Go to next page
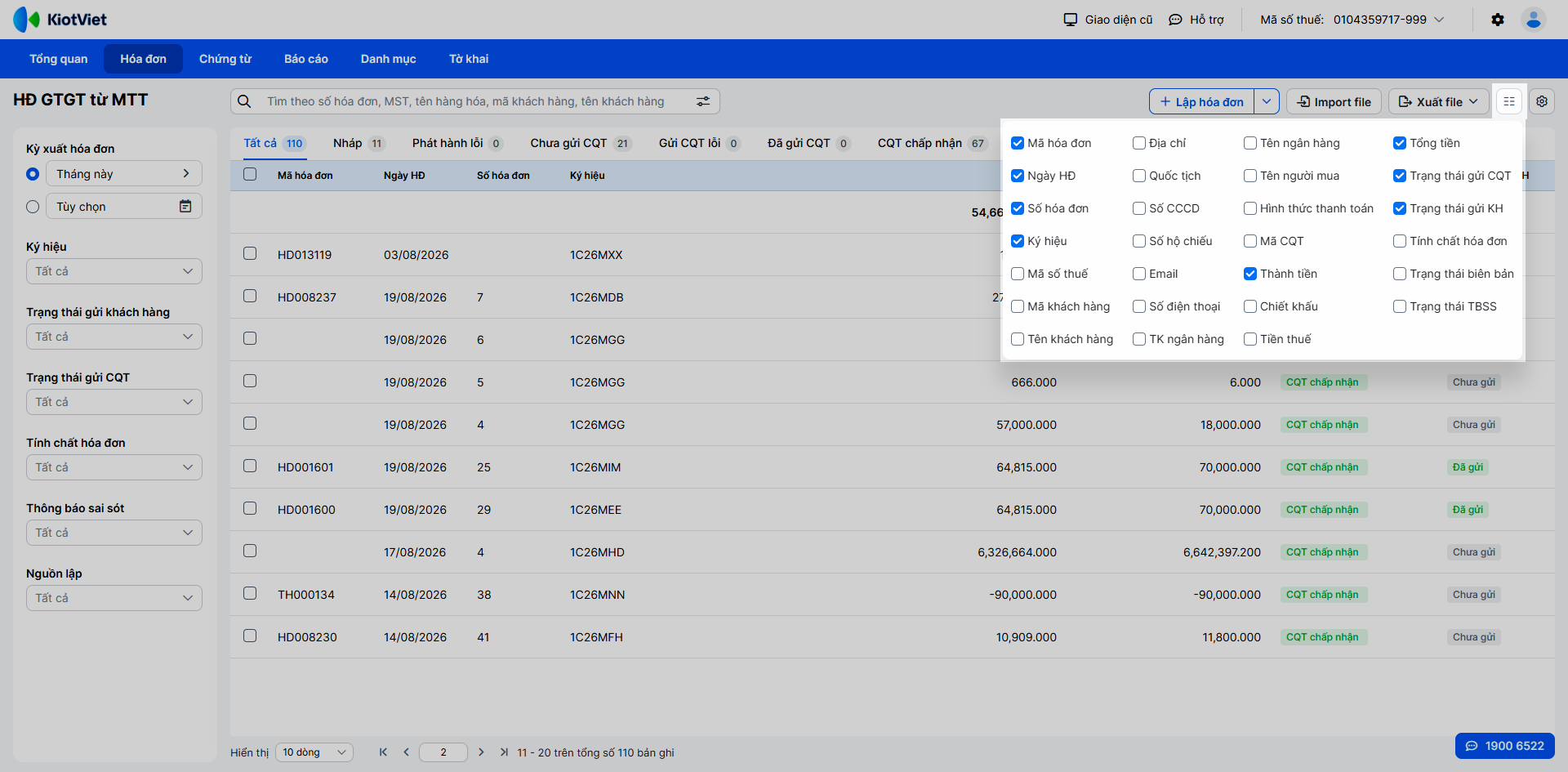1568x772 pixels. (x=481, y=752)
